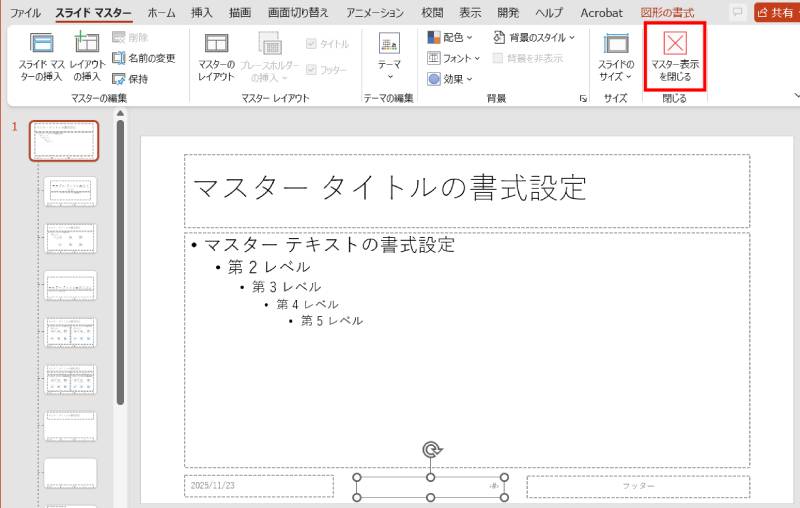Close Master View (マスター表示を閉じる)
This screenshot has height=508, width=800.
click(674, 57)
